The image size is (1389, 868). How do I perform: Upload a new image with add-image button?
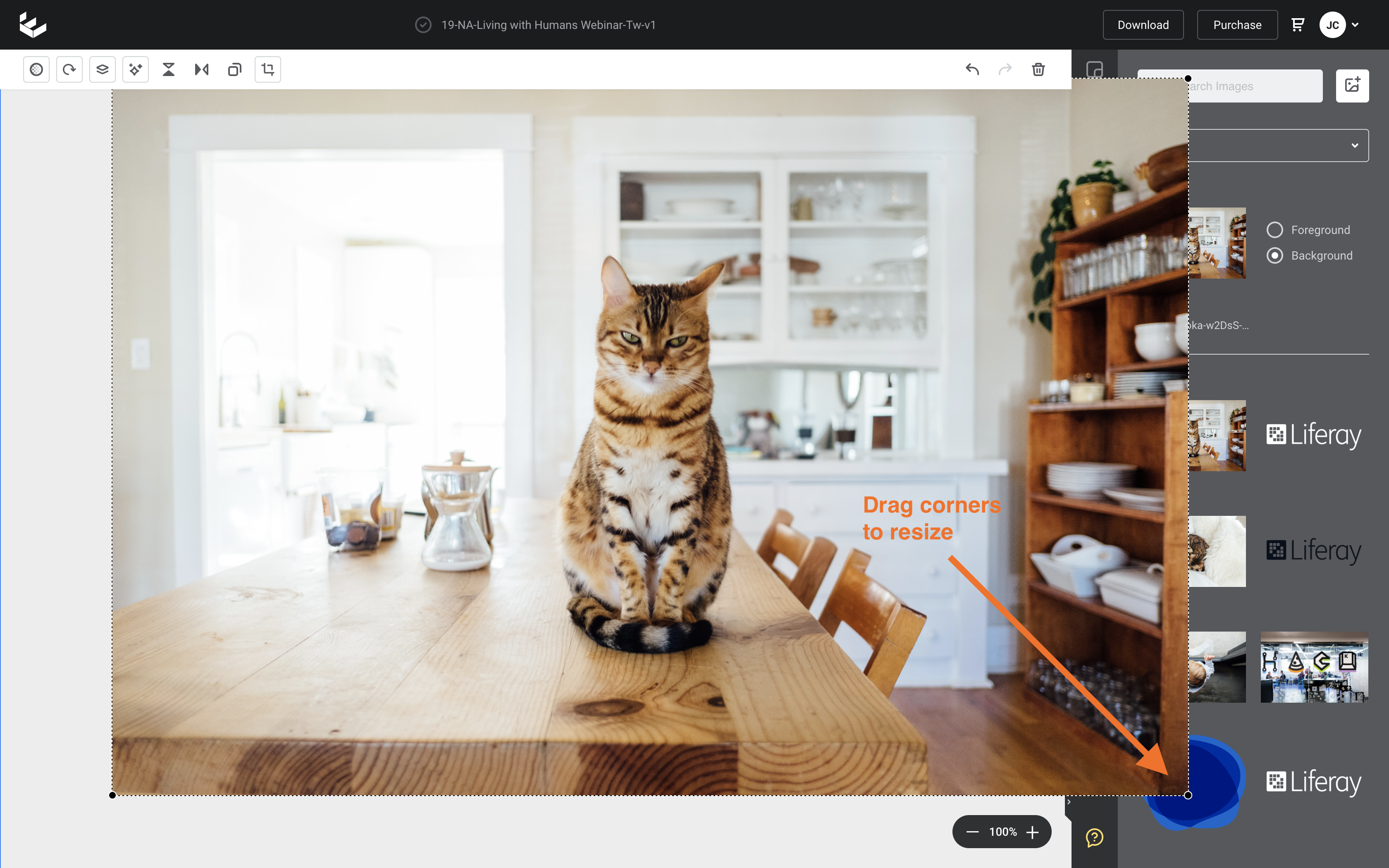tap(1352, 86)
